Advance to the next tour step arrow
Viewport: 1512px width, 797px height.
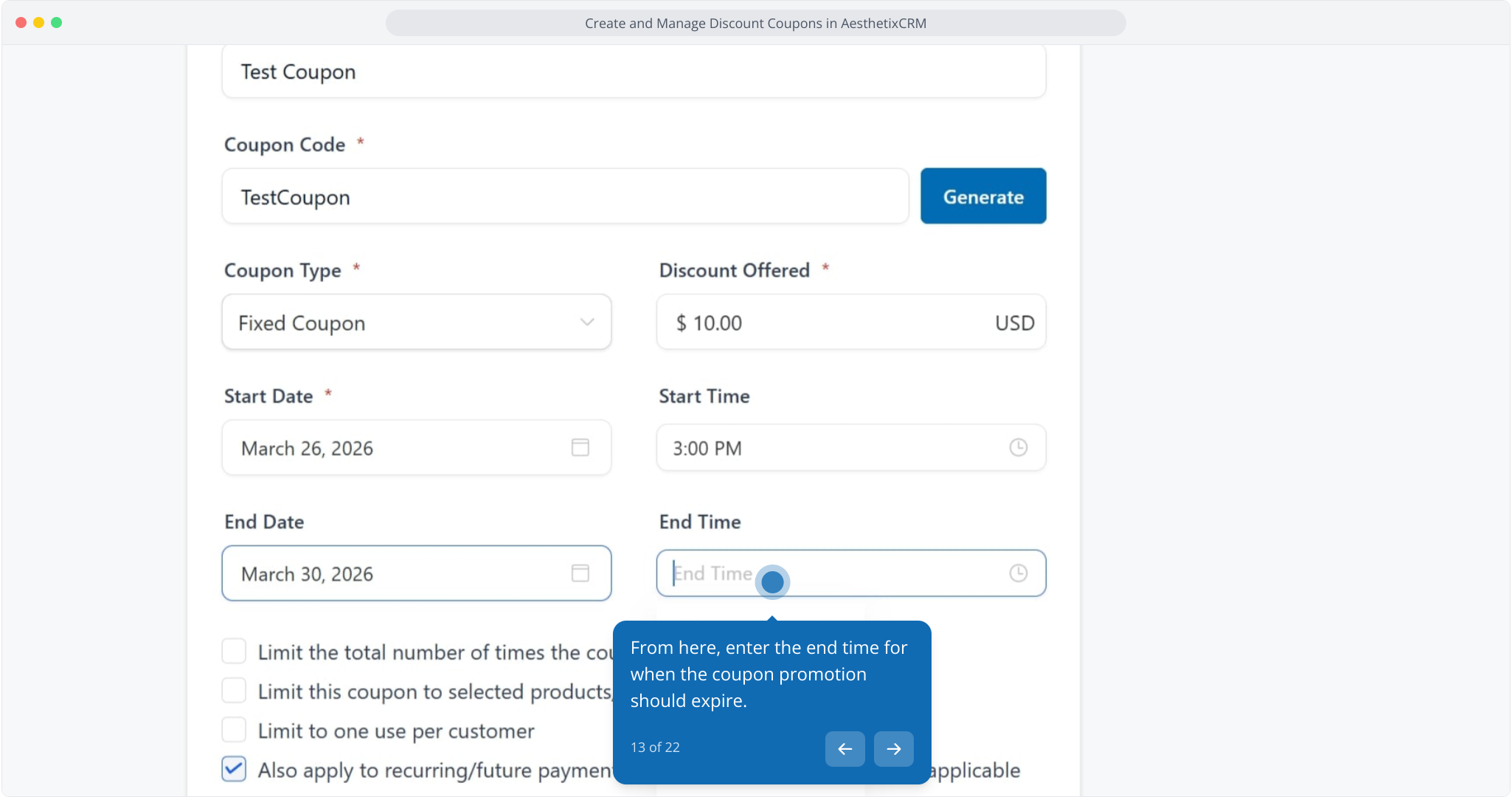point(893,749)
